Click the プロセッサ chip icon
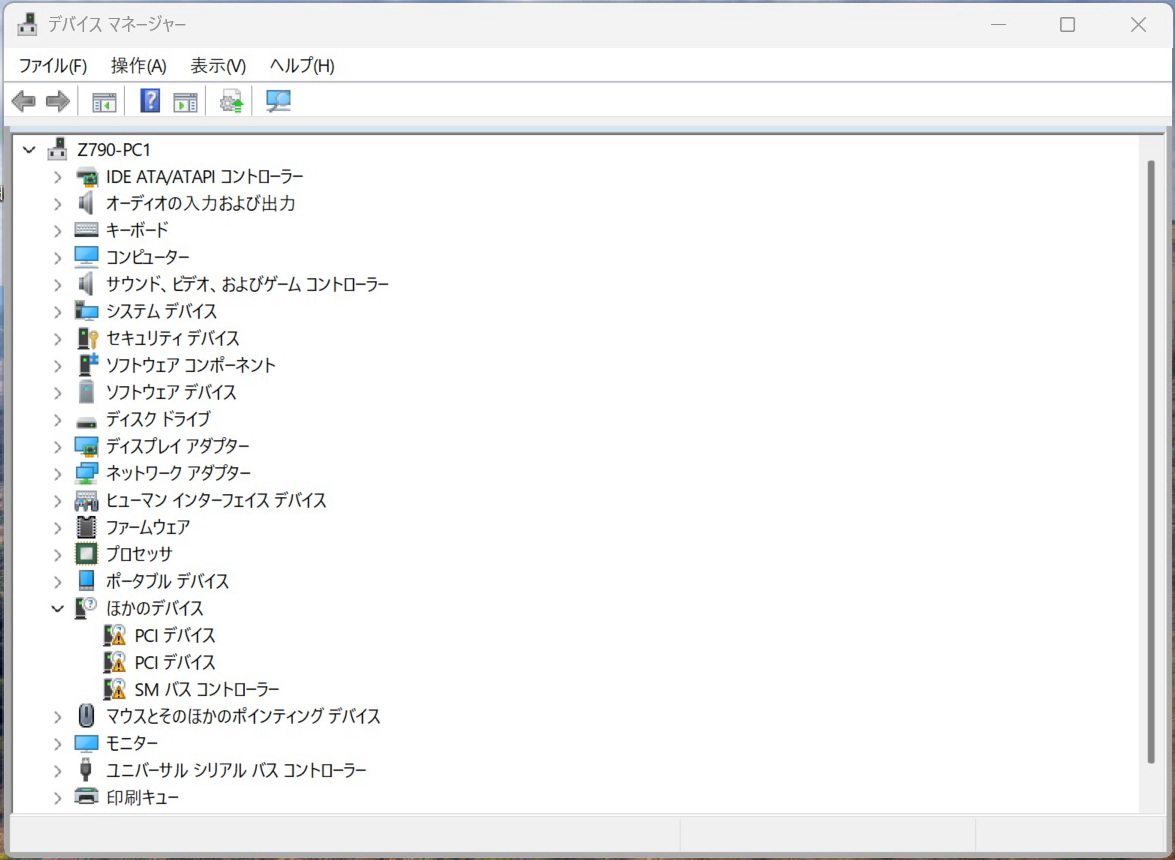The height and width of the screenshot is (860, 1175). (x=87, y=554)
